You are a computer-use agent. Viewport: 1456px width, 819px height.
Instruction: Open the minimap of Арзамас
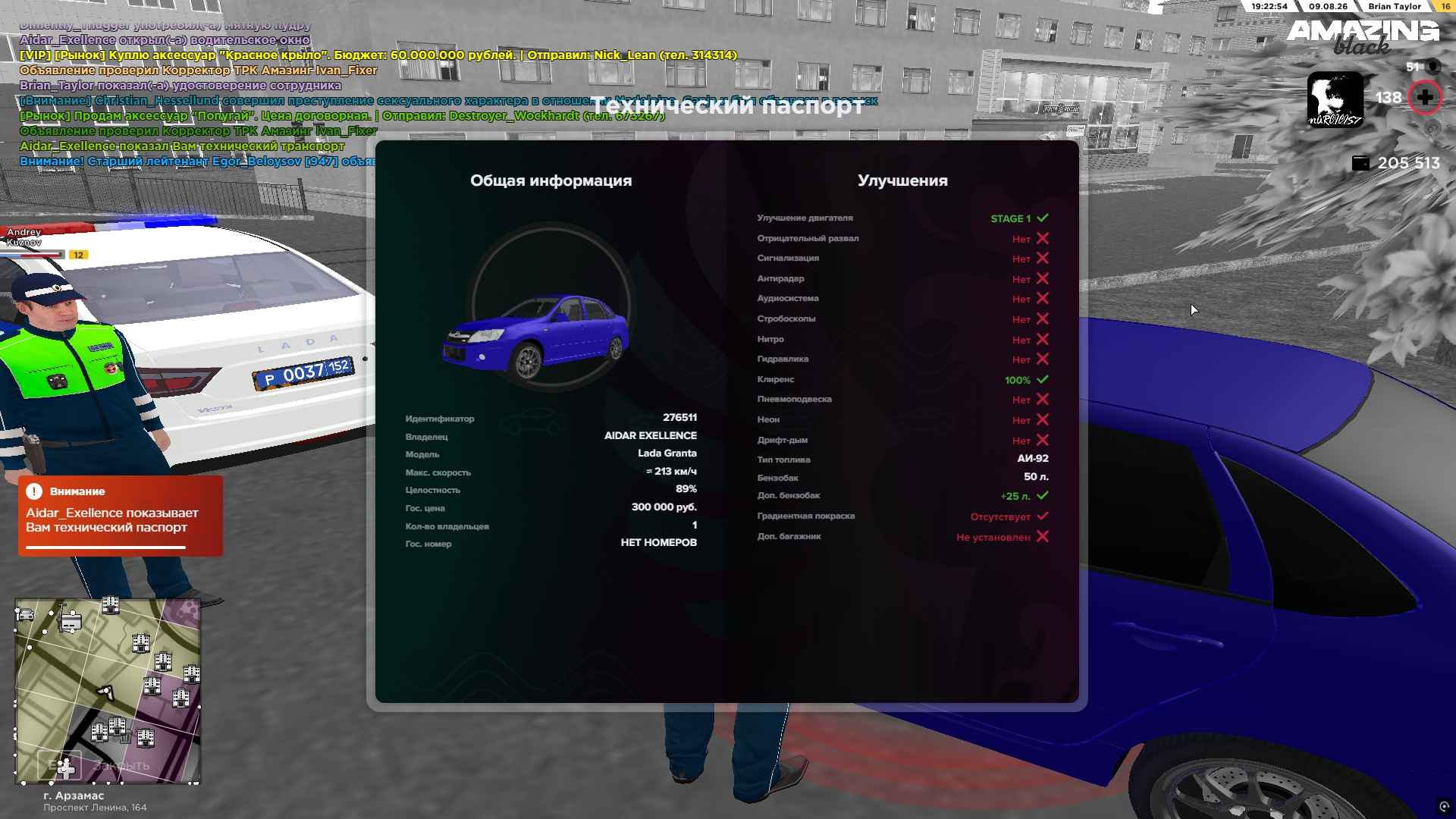tap(108, 691)
